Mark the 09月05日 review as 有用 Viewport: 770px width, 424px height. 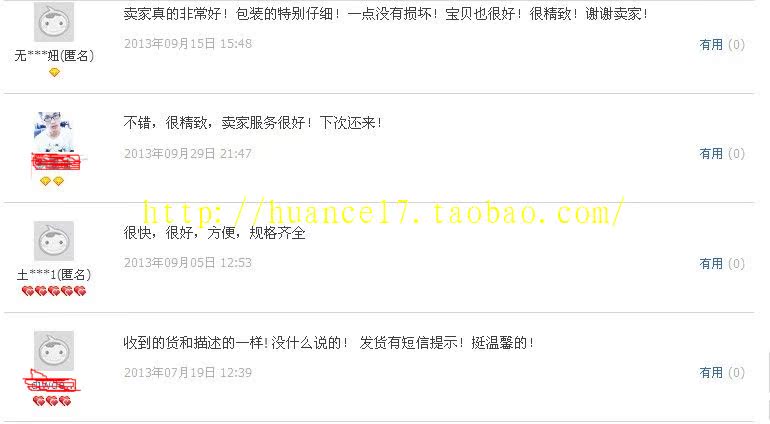coord(722,264)
